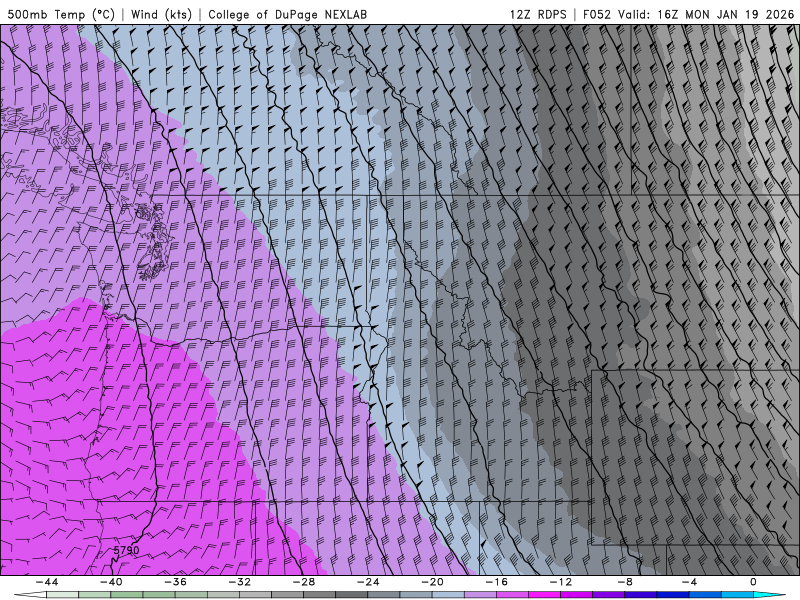Click the -16 value on the color scale
The image size is (800, 600).
[x=496, y=582]
